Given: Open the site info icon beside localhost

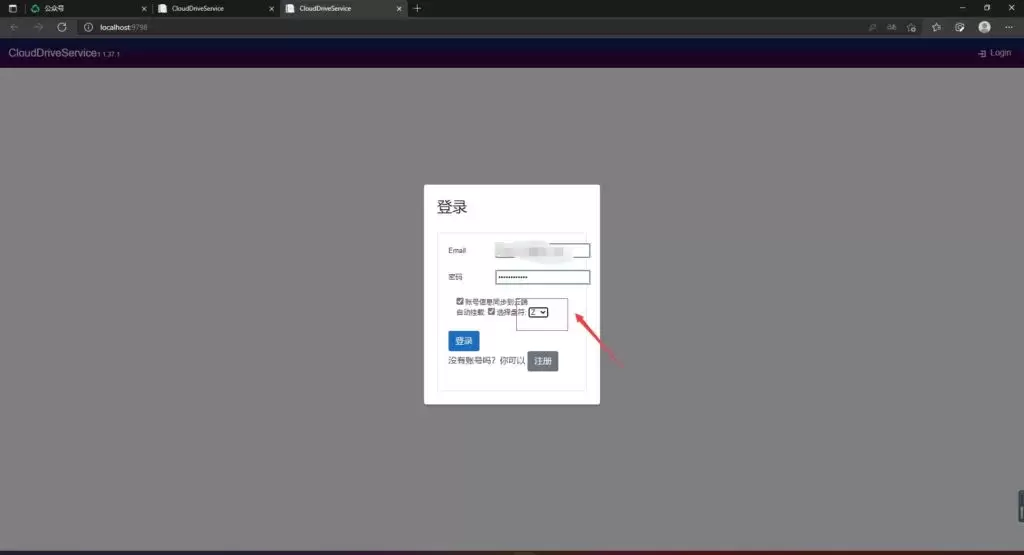Looking at the screenshot, I should [88, 27].
